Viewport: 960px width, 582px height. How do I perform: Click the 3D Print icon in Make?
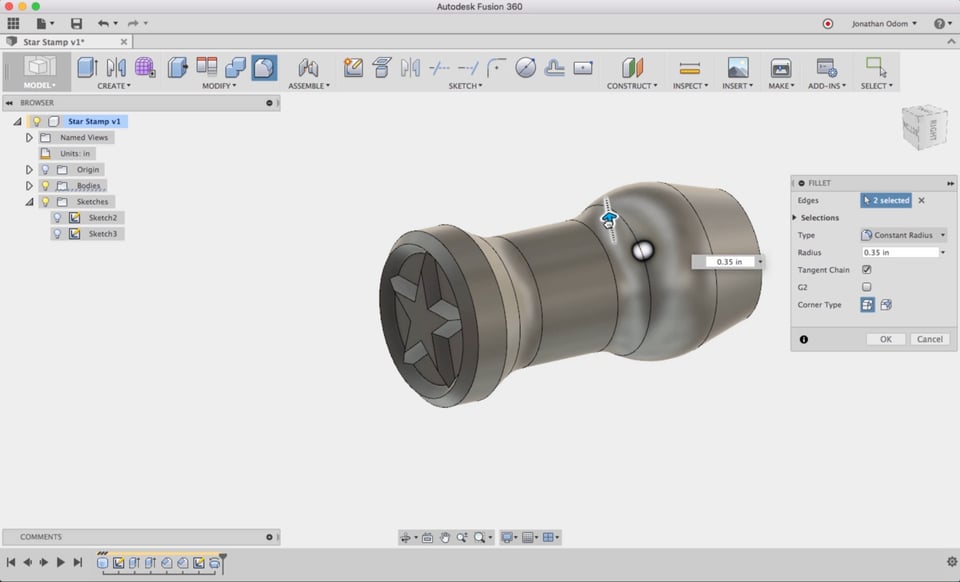pos(781,67)
